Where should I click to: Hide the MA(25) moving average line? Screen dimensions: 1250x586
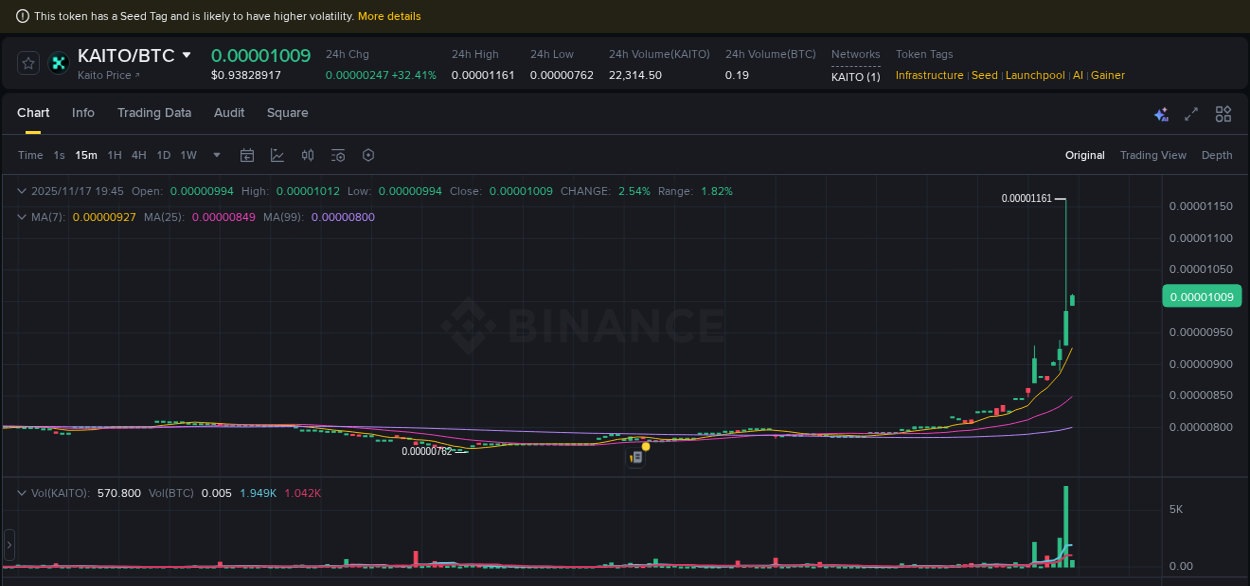(224, 216)
